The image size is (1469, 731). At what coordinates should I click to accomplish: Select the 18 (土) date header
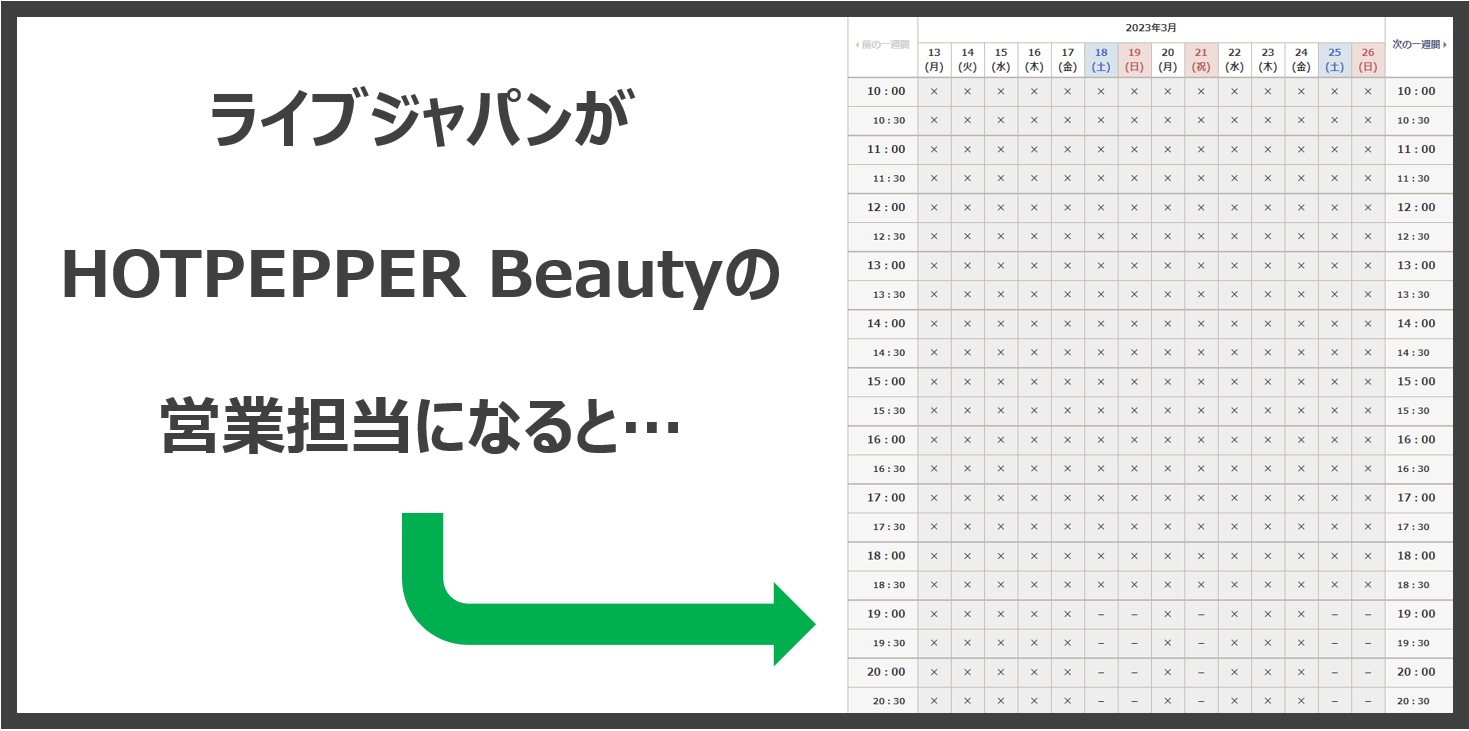point(1101,60)
